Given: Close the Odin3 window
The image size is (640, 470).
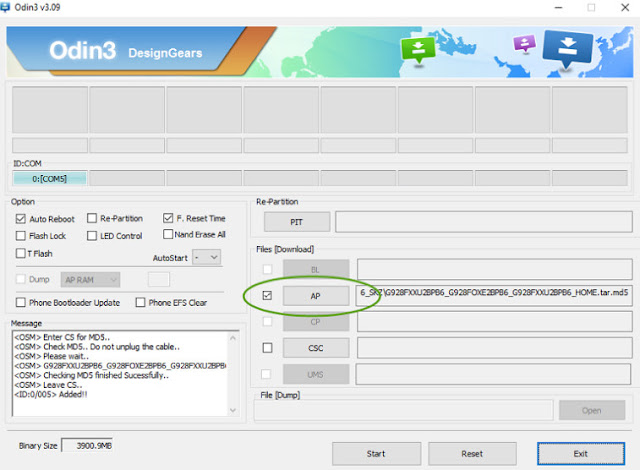Looking at the screenshot, I should [625, 7].
